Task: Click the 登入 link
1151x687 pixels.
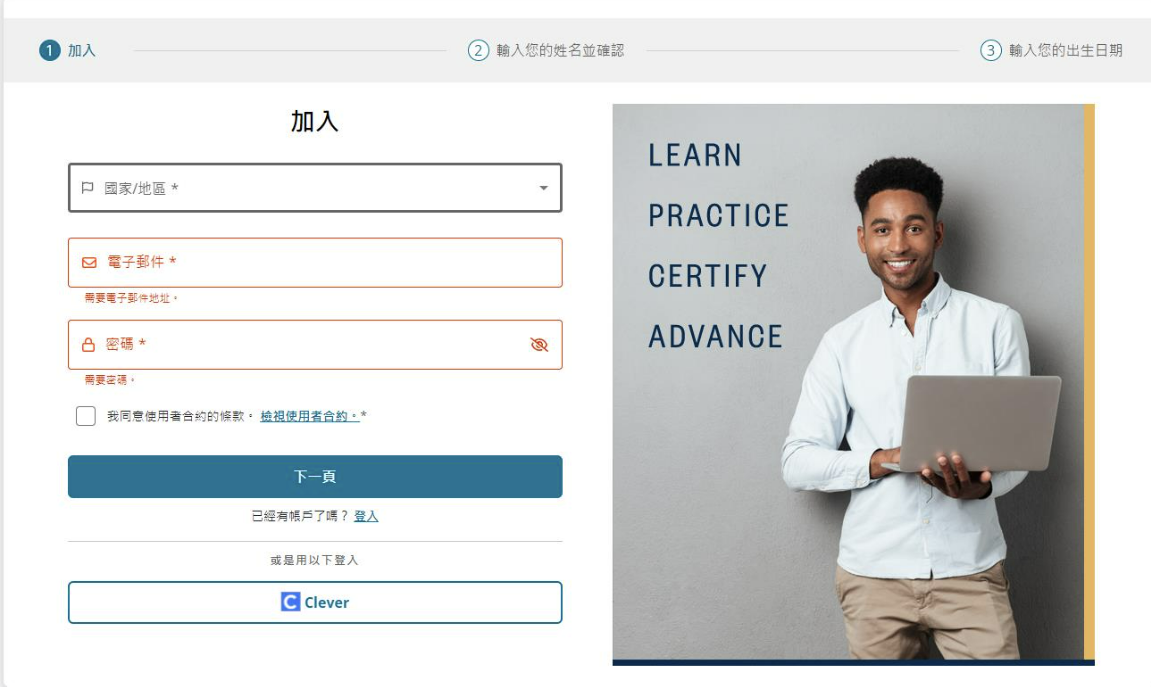Action: pyautogui.click(x=366, y=516)
